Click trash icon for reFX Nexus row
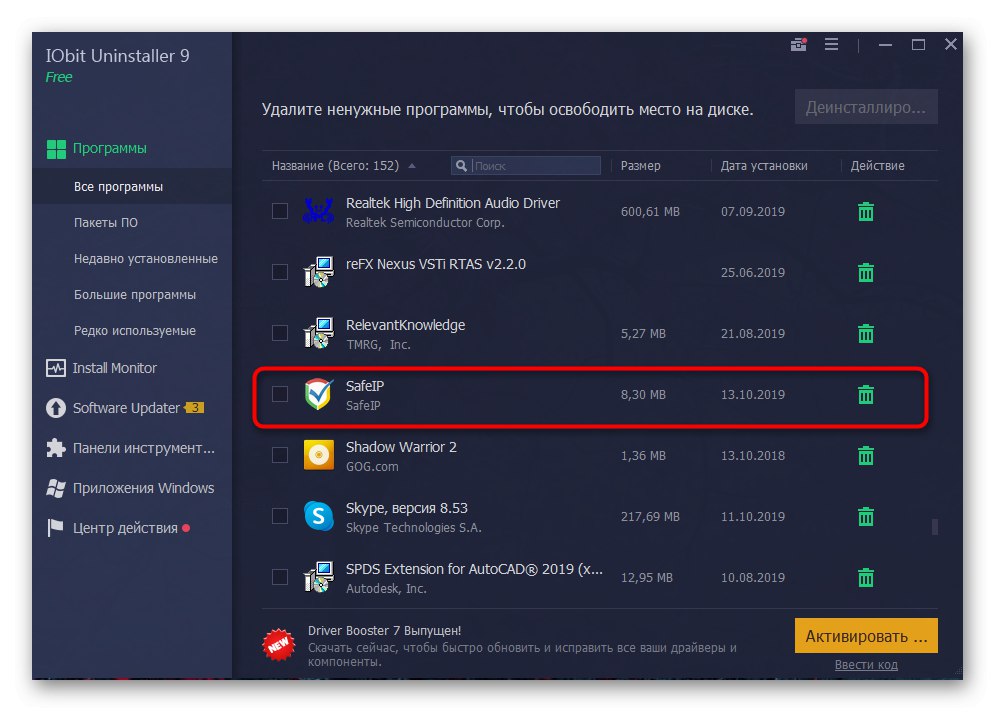Screen dimensions: 995x712 coord(866,272)
